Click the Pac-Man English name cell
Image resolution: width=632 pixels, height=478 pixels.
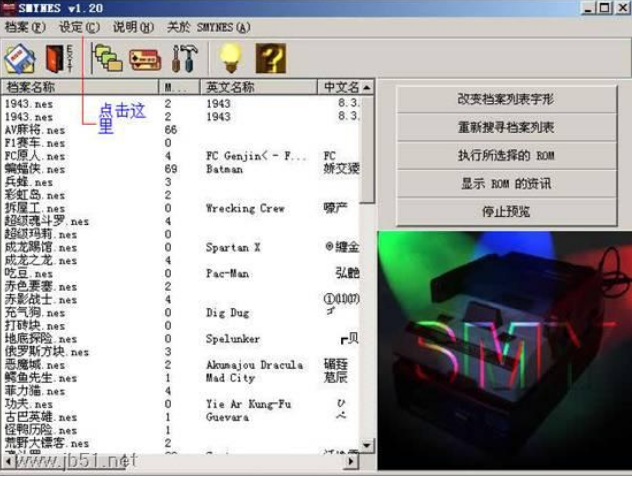227,274
